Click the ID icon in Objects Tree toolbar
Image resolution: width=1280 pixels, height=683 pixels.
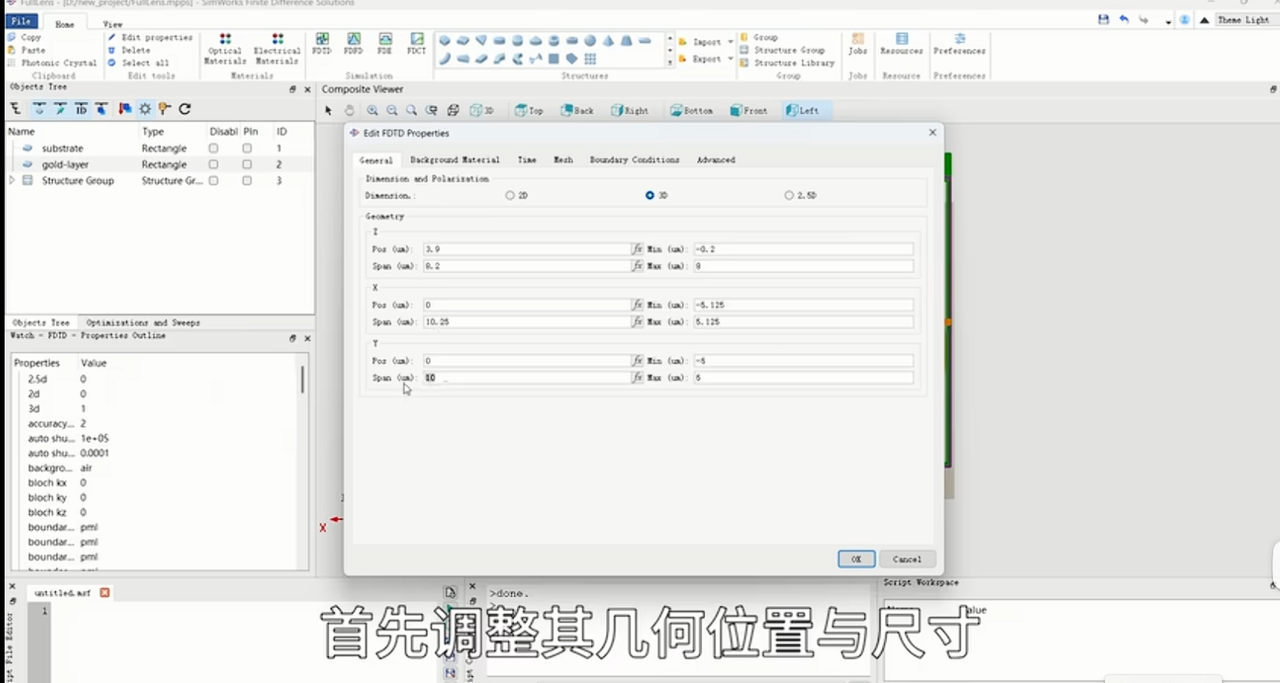pyautogui.click(x=81, y=108)
